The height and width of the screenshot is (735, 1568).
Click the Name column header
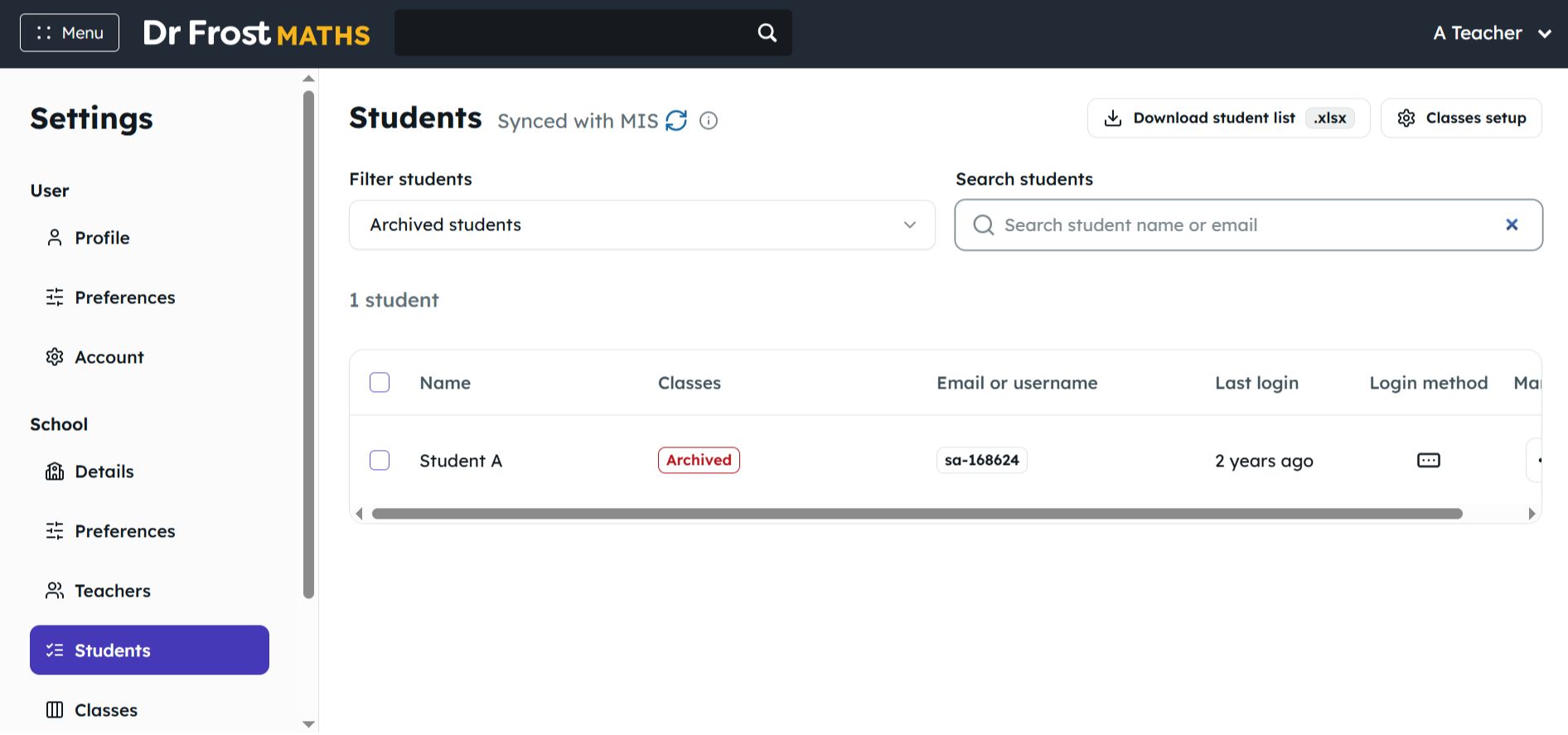click(445, 383)
